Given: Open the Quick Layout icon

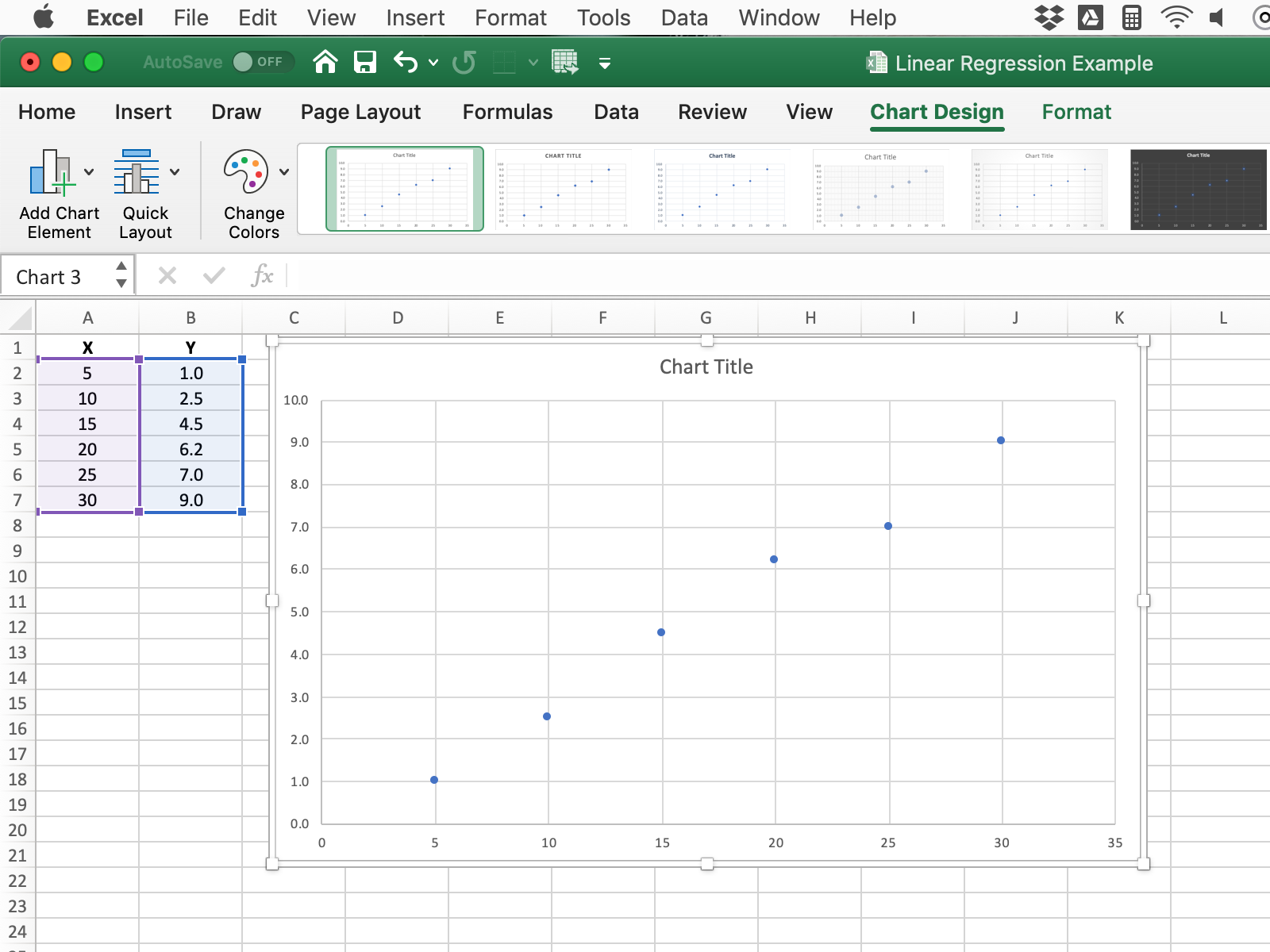Looking at the screenshot, I should click(x=137, y=172).
